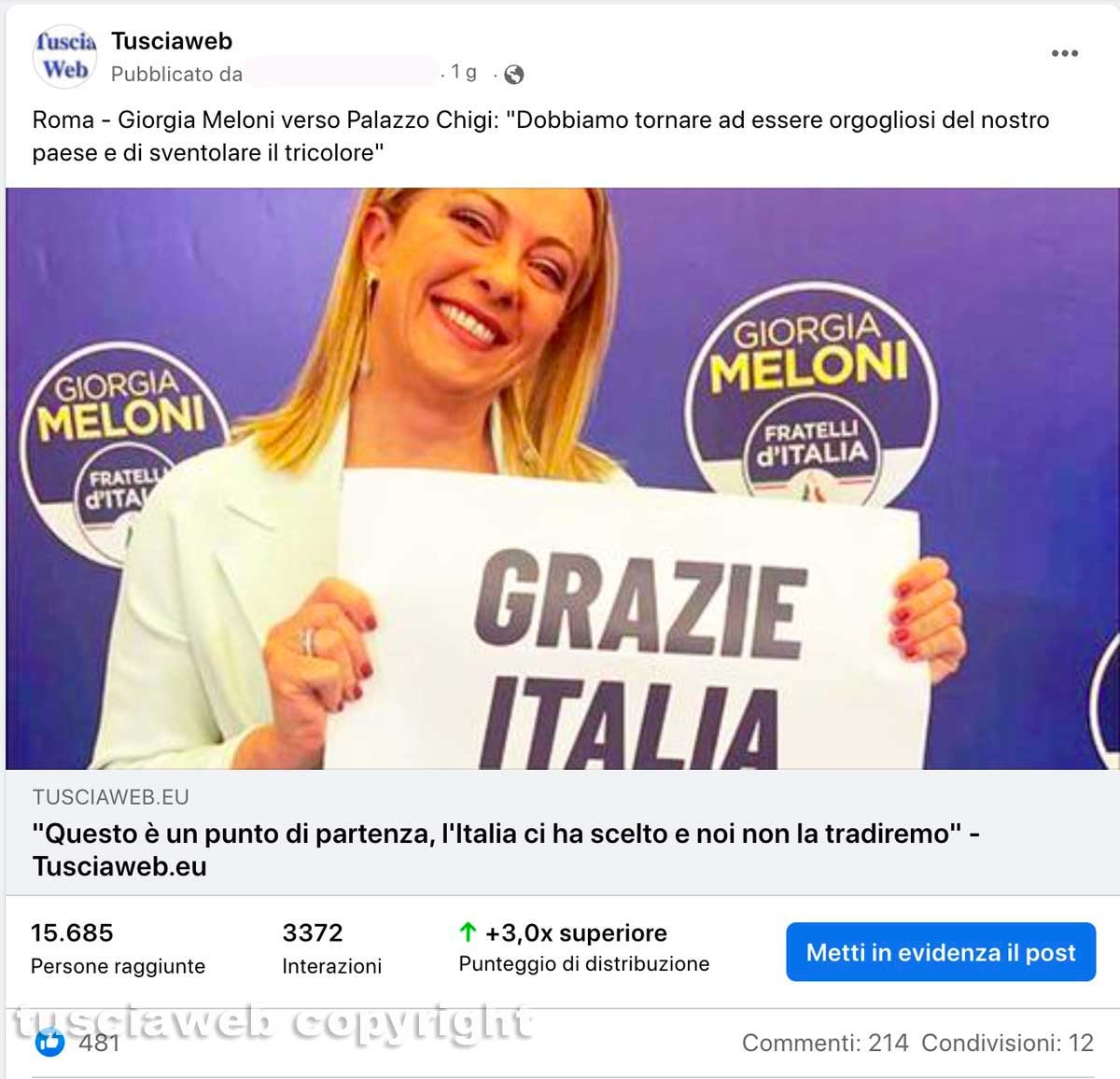The image size is (1120, 1079).
Task: Click the 15.685 Persone raggiunte statistic
Action: (x=118, y=948)
